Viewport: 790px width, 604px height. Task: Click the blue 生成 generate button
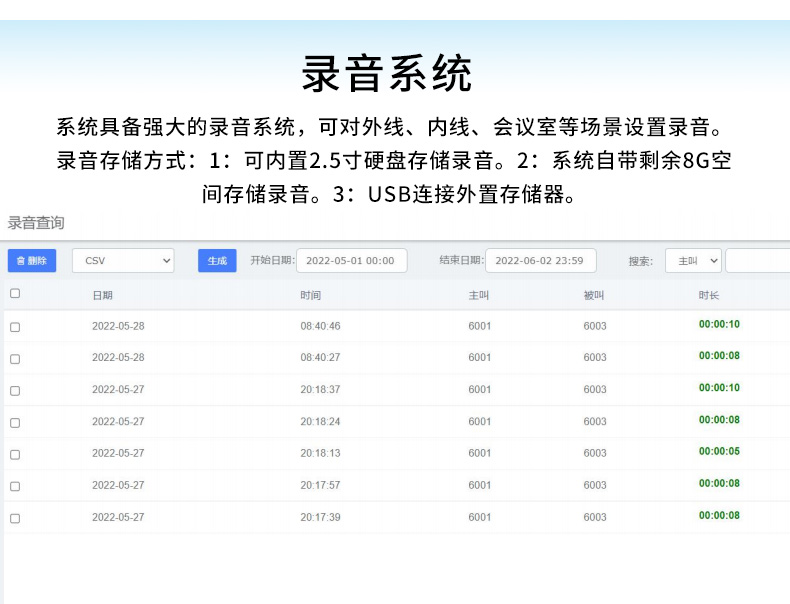[217, 260]
